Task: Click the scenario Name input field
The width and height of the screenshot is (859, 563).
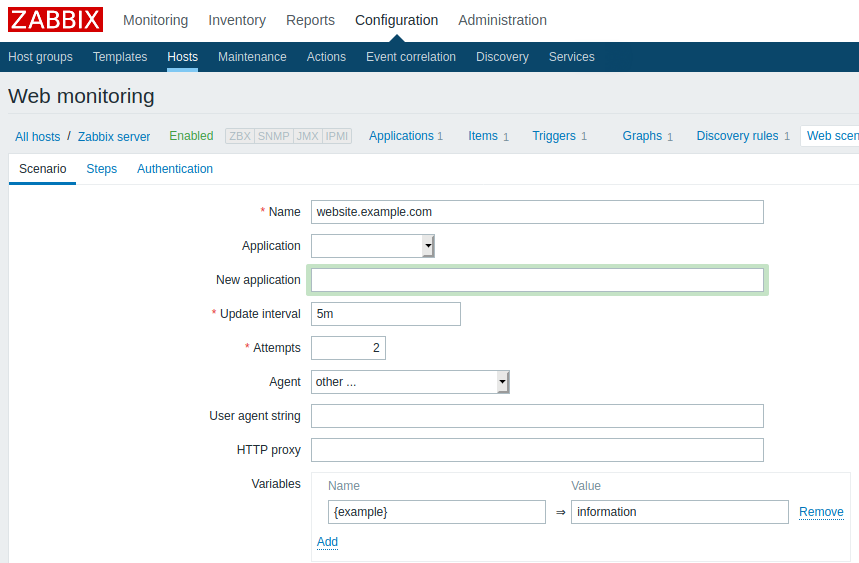Action: coord(537,212)
